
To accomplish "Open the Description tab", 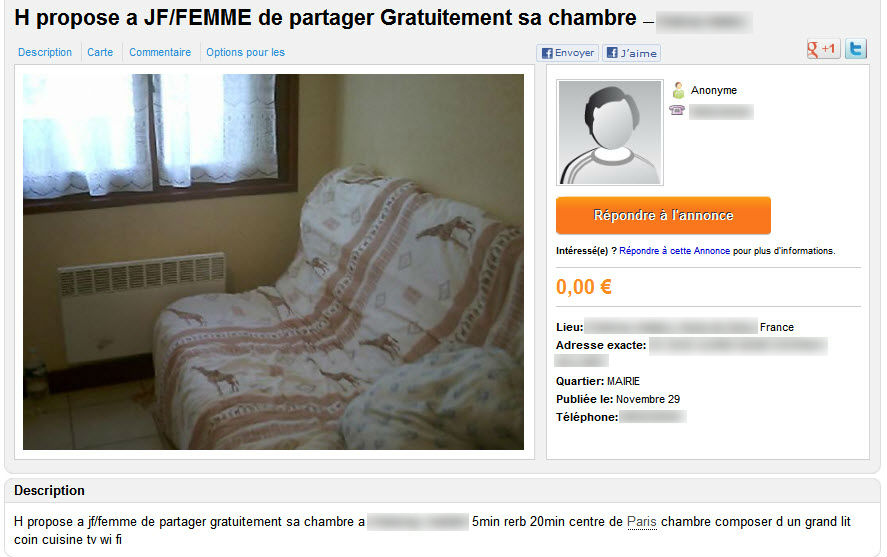I will 45,52.
